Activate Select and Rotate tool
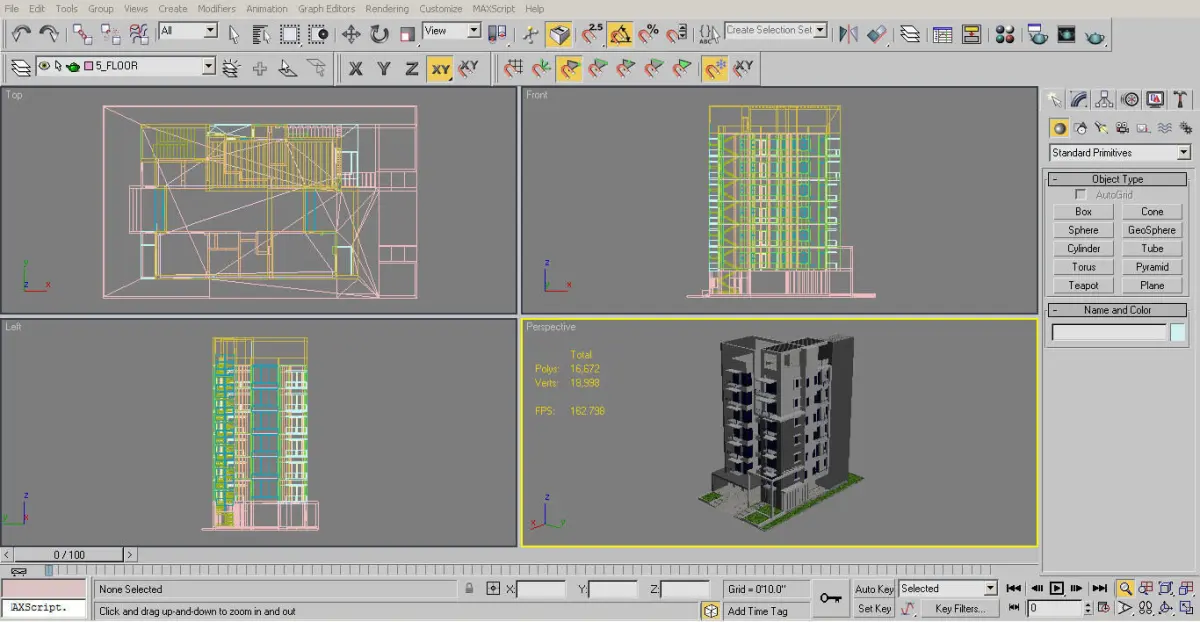Image resolution: width=1200 pixels, height=622 pixels. pos(379,34)
